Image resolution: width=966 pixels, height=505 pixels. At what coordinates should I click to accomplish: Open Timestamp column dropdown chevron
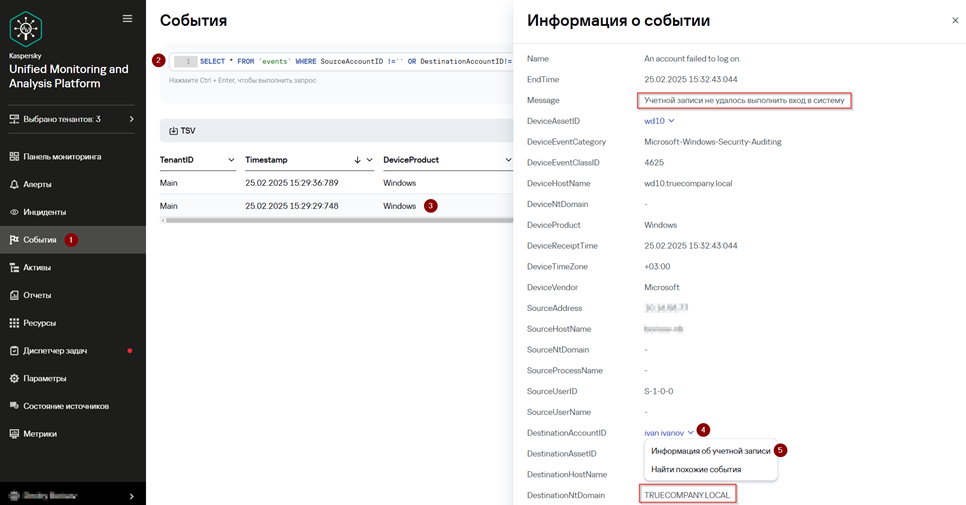(x=370, y=160)
